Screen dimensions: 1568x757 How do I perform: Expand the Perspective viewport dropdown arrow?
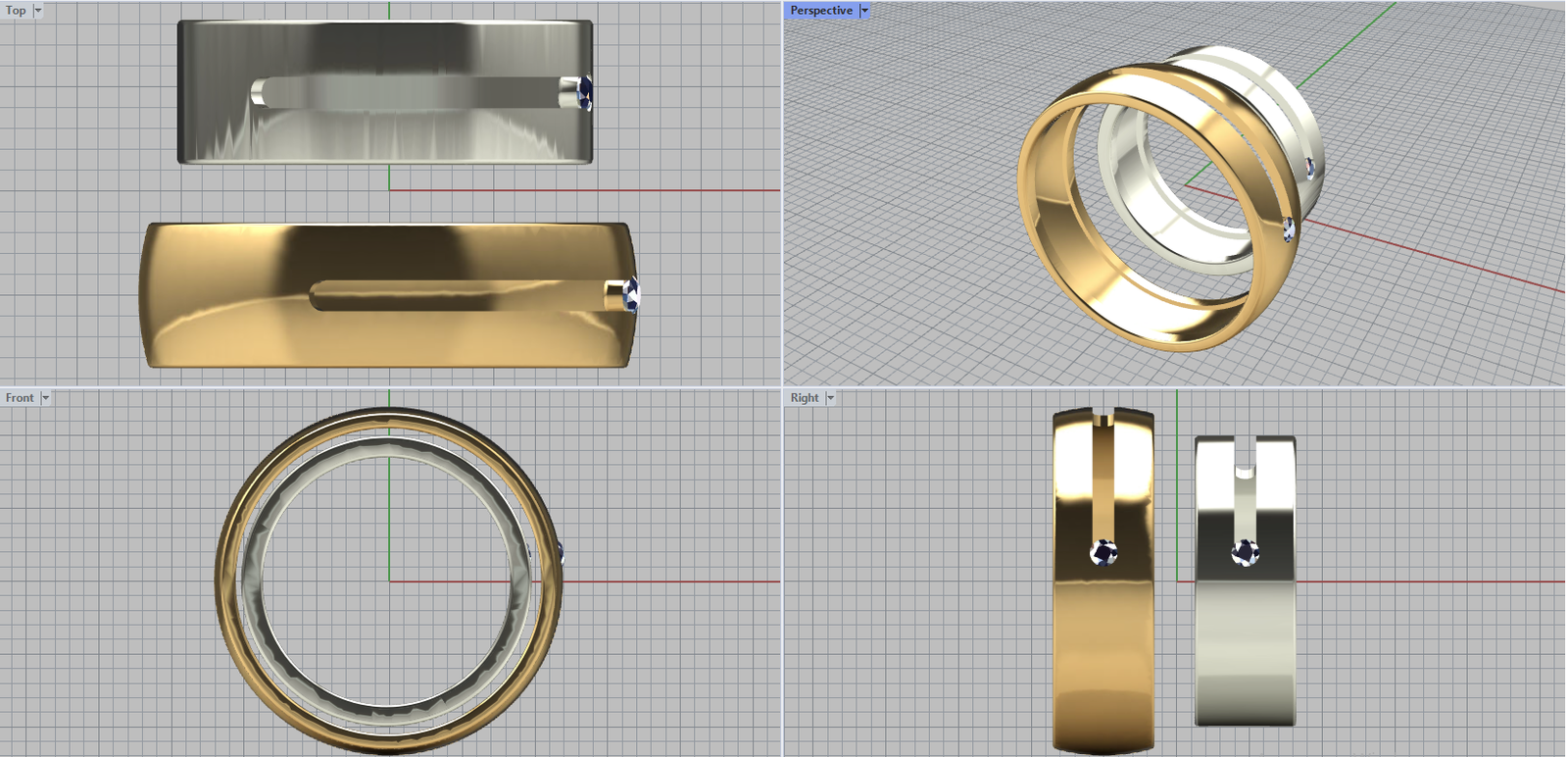point(864,11)
